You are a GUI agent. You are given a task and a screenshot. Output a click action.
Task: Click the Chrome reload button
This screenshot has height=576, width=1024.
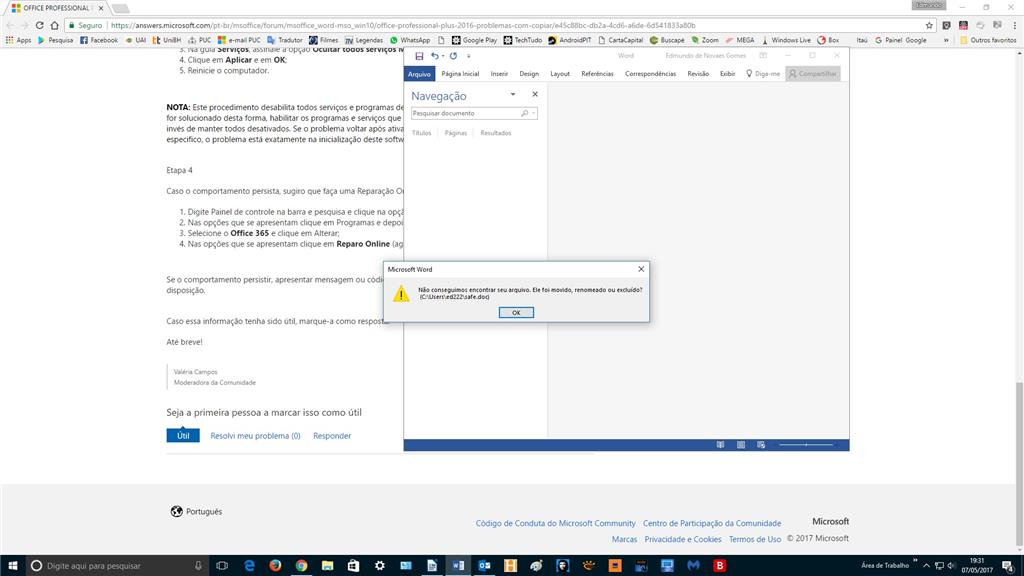39,25
